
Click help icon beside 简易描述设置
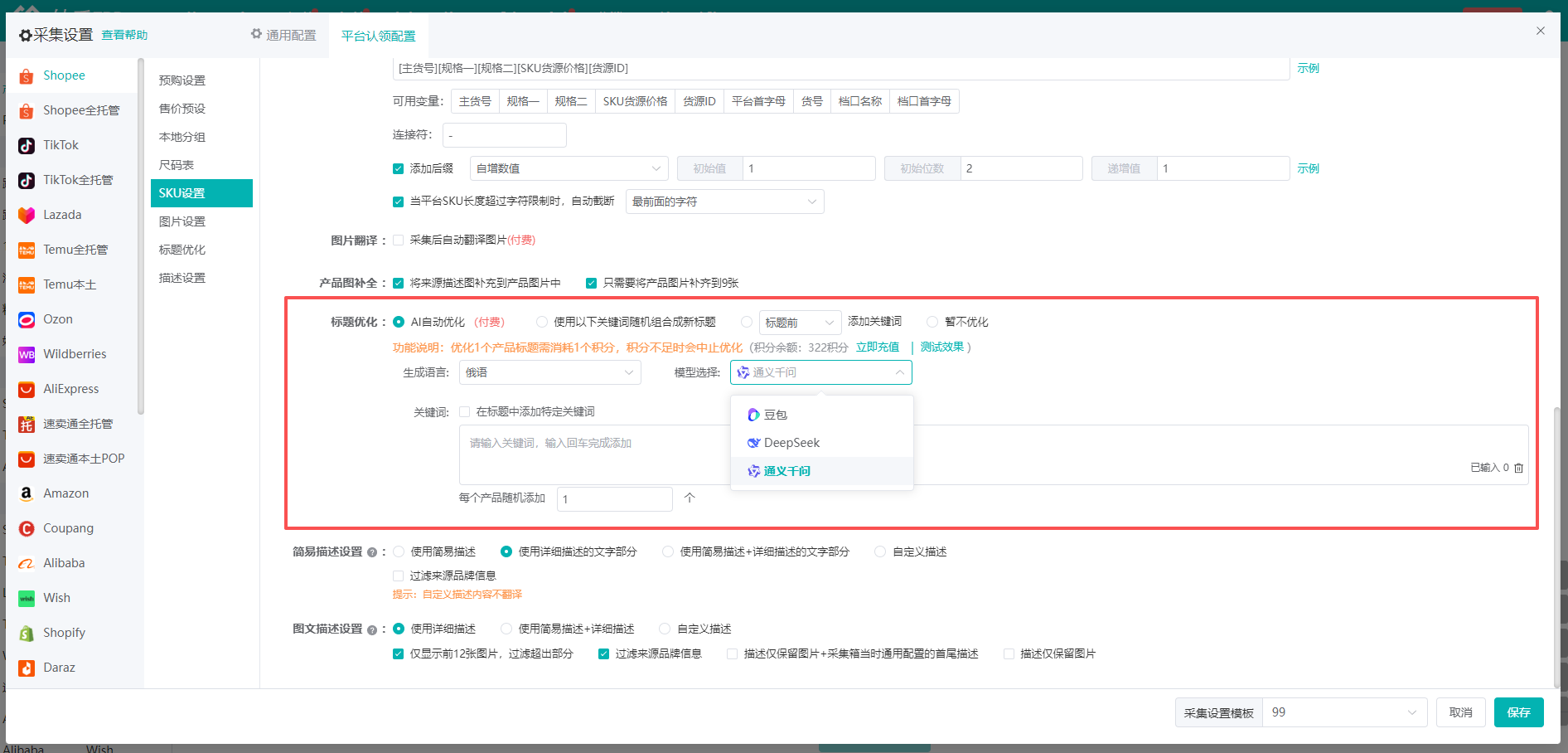coord(372,552)
